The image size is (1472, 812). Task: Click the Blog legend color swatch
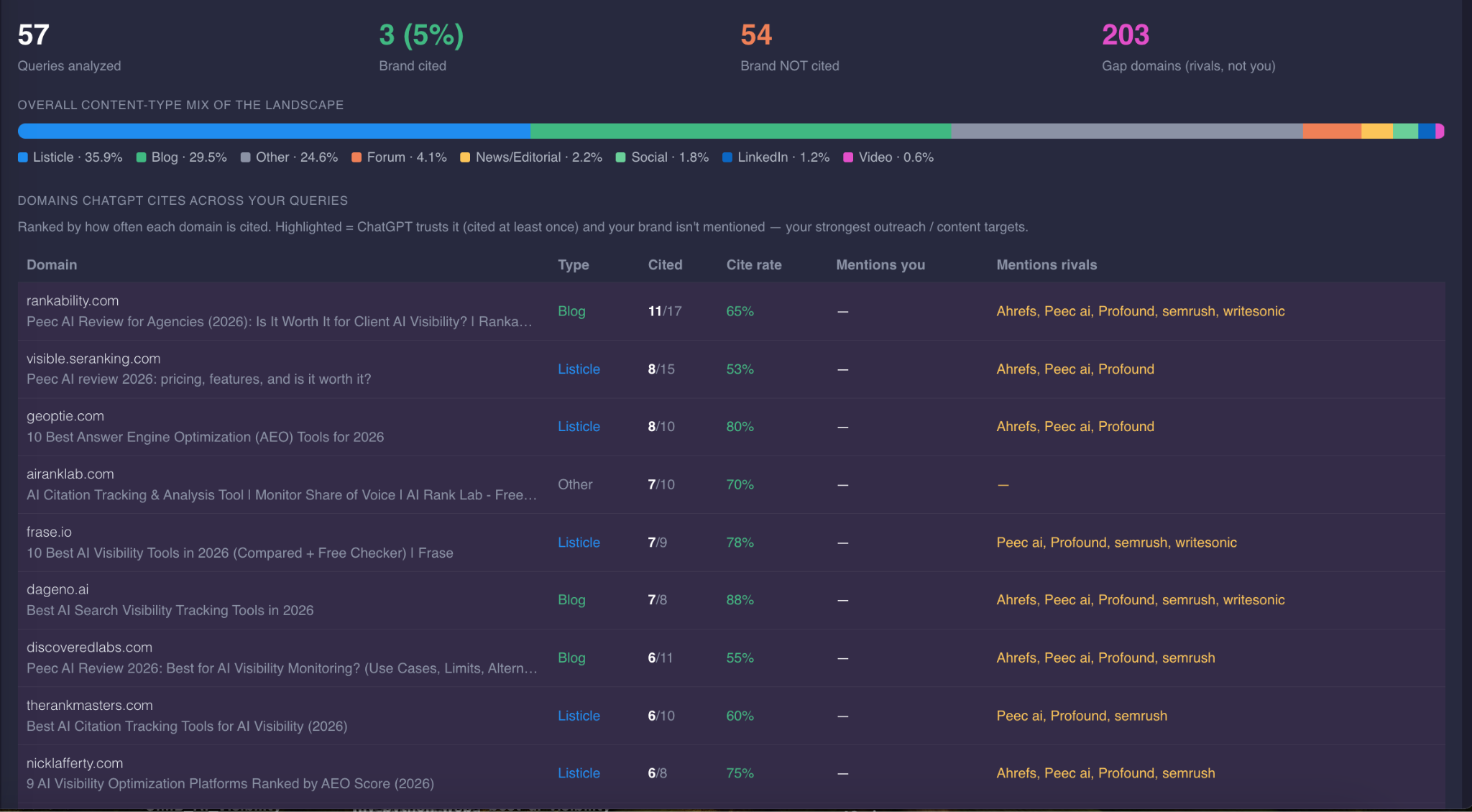click(x=142, y=157)
